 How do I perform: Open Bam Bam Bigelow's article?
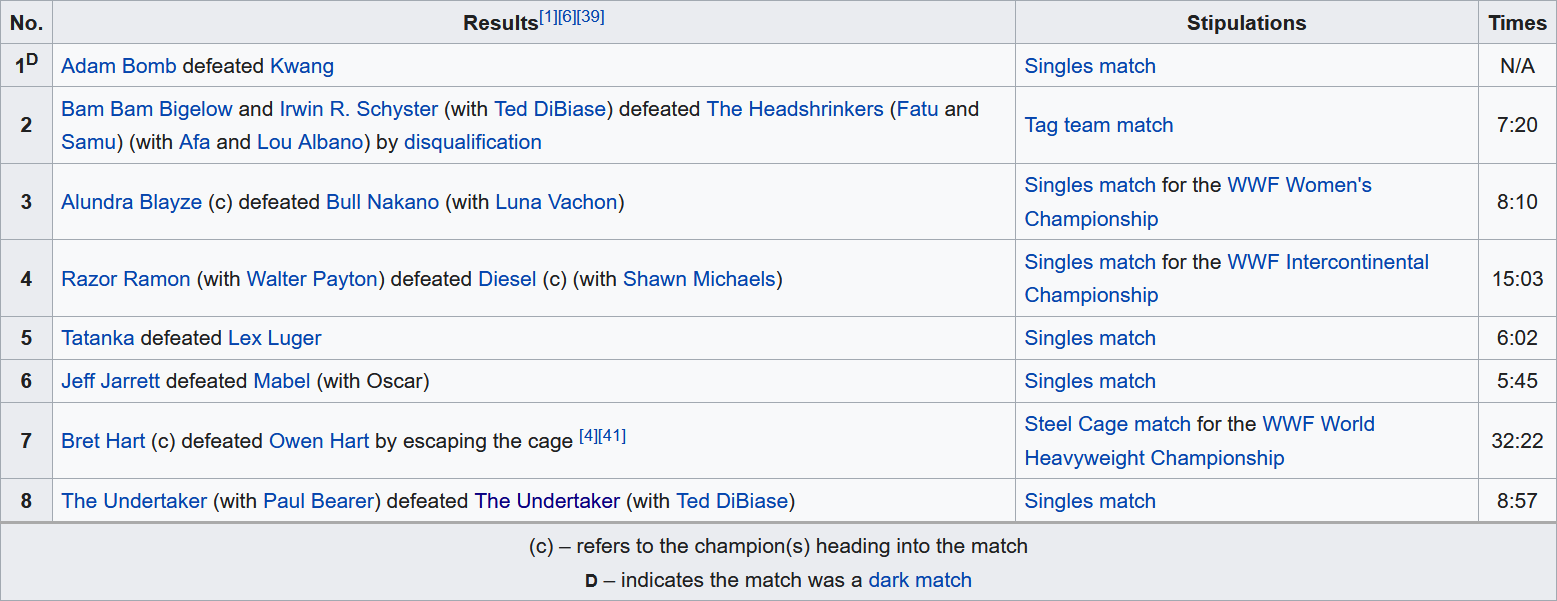point(146,109)
